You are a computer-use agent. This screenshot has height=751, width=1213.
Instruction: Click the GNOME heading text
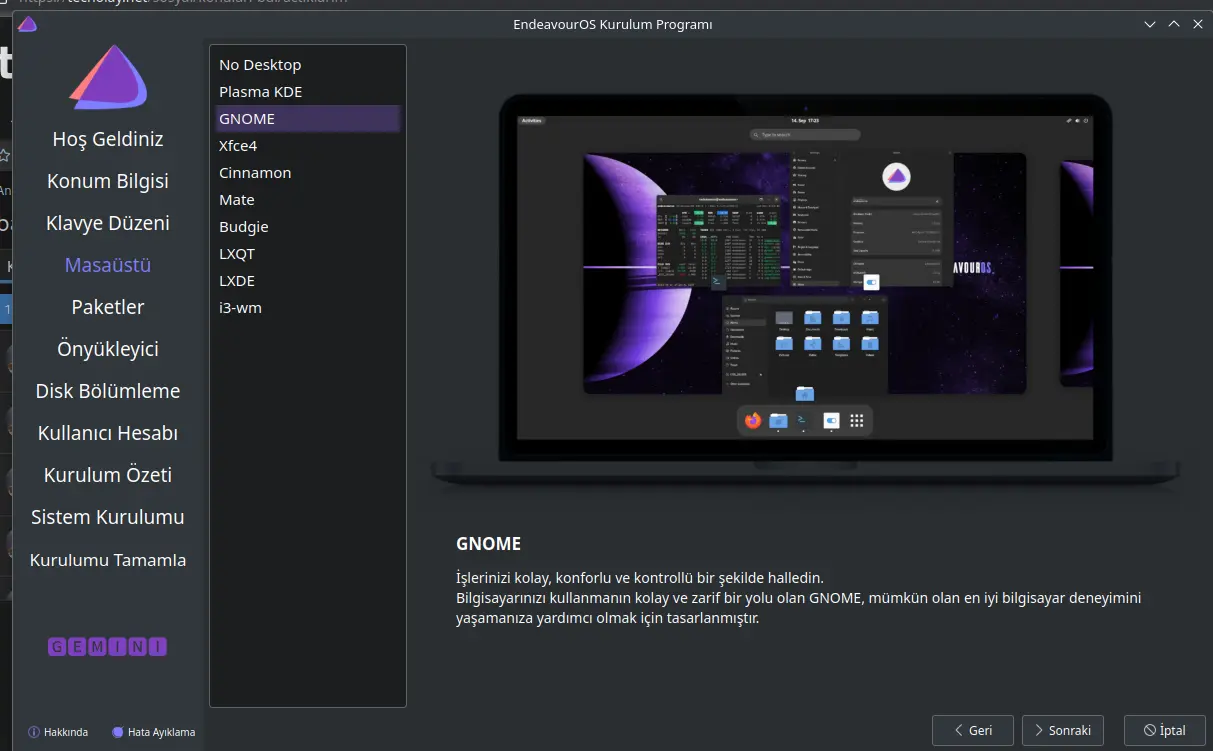click(488, 544)
